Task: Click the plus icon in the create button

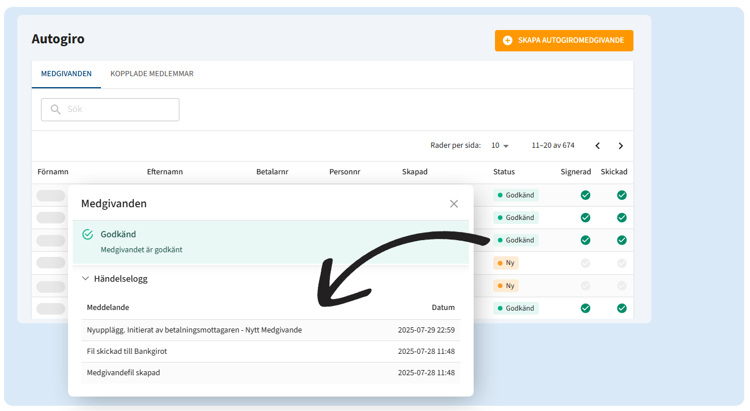Action: (x=508, y=40)
